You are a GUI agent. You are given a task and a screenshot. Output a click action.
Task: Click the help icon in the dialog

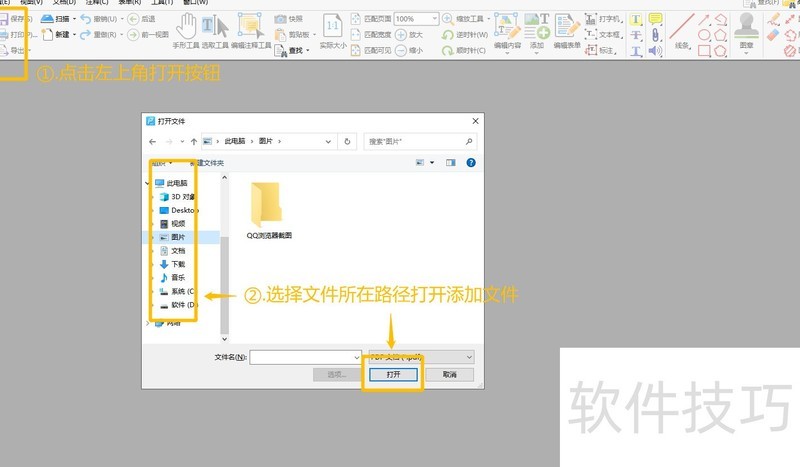coord(470,162)
